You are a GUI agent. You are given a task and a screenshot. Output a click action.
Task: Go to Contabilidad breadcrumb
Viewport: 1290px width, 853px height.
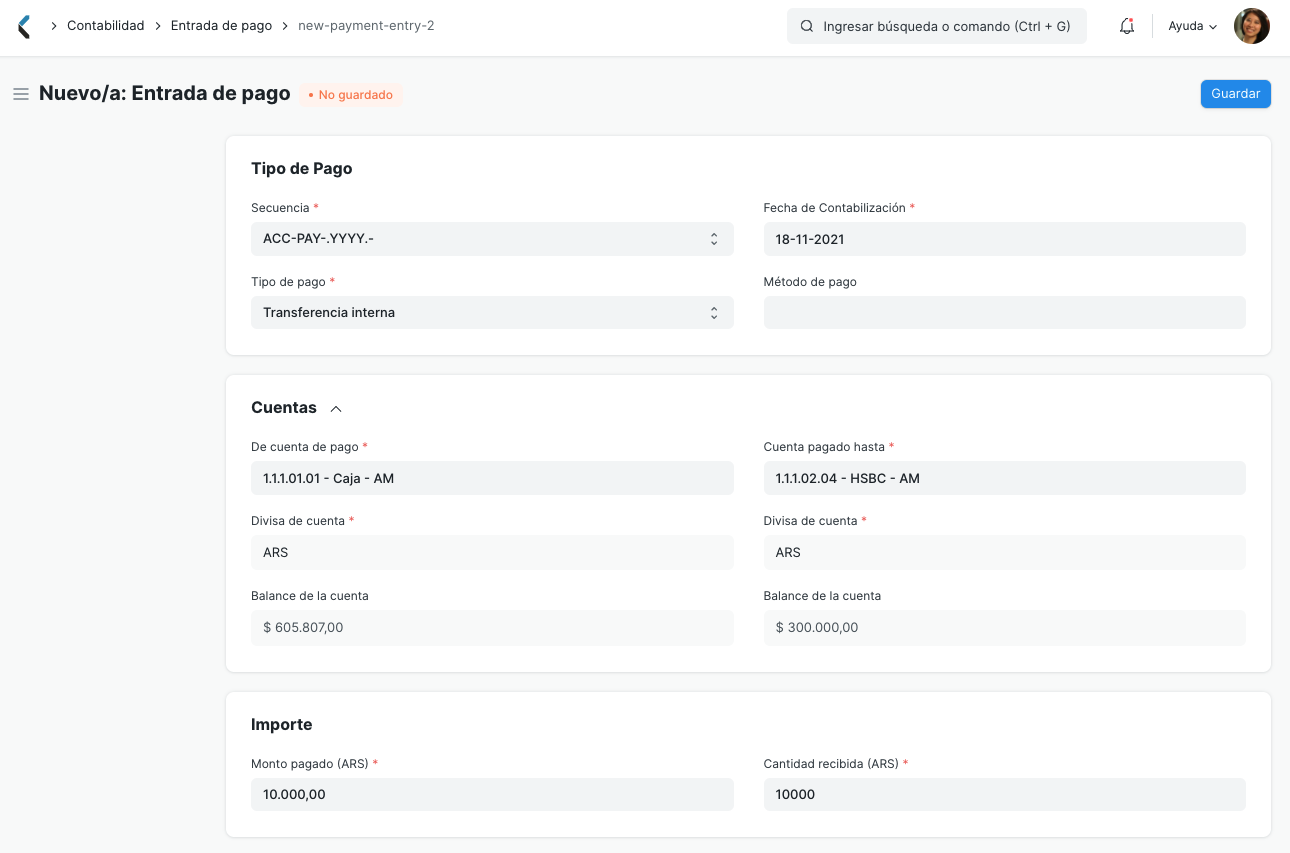(106, 26)
